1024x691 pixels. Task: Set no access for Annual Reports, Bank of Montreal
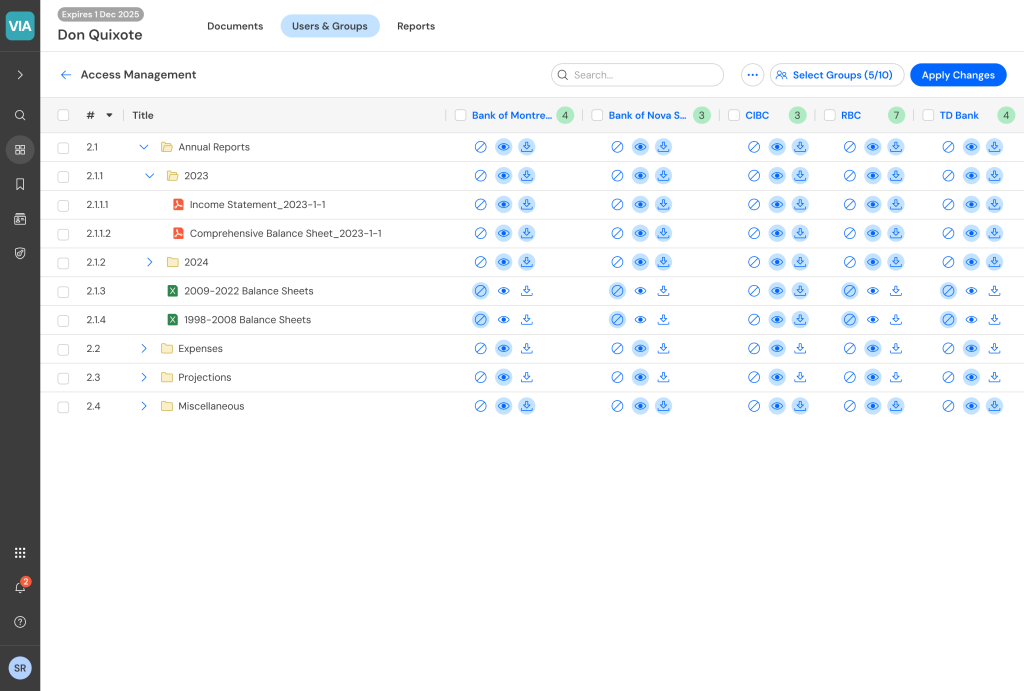pos(481,147)
